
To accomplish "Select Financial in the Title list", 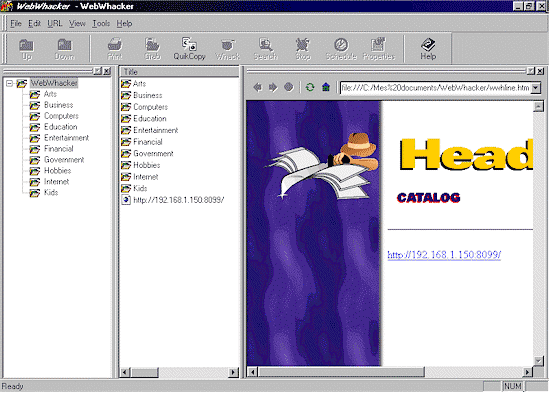I will point(148,142).
